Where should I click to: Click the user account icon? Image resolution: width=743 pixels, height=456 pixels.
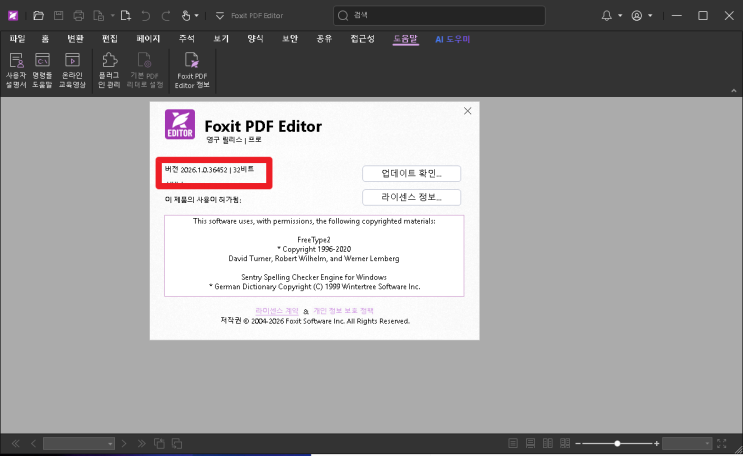tap(637, 16)
